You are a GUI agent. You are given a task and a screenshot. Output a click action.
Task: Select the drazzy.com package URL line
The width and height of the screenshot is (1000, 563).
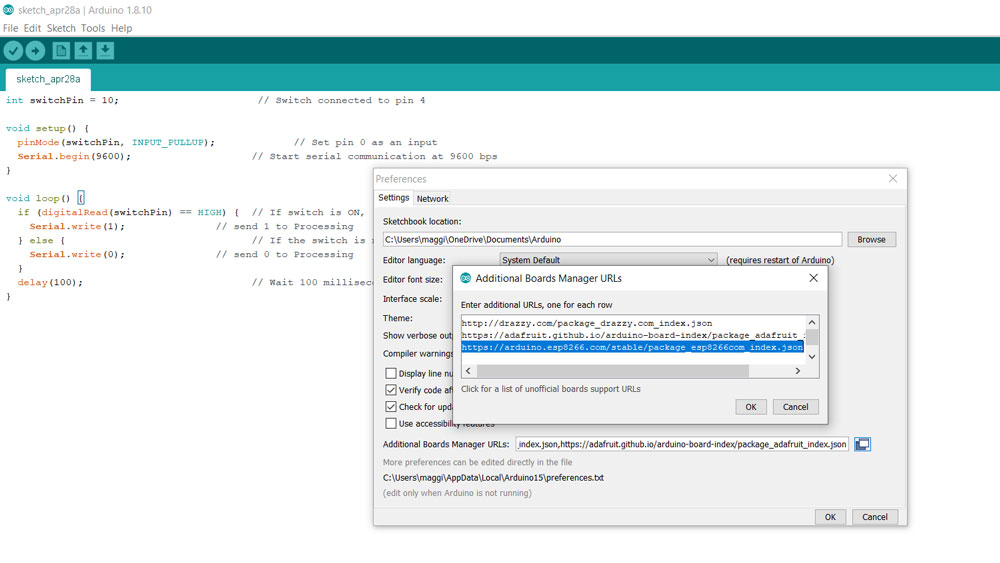click(587, 323)
